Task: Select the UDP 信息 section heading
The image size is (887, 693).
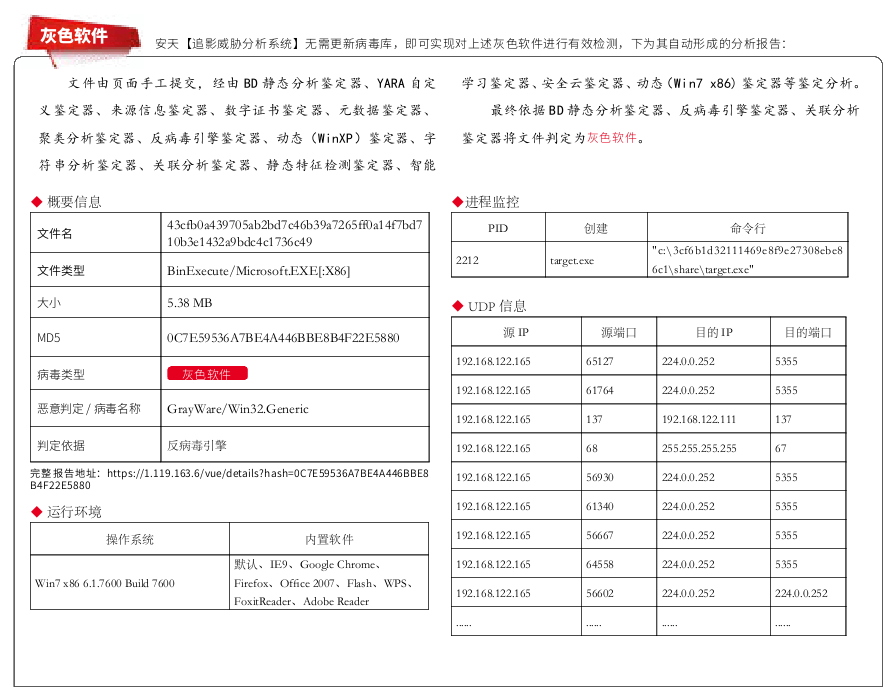Action: click(497, 306)
